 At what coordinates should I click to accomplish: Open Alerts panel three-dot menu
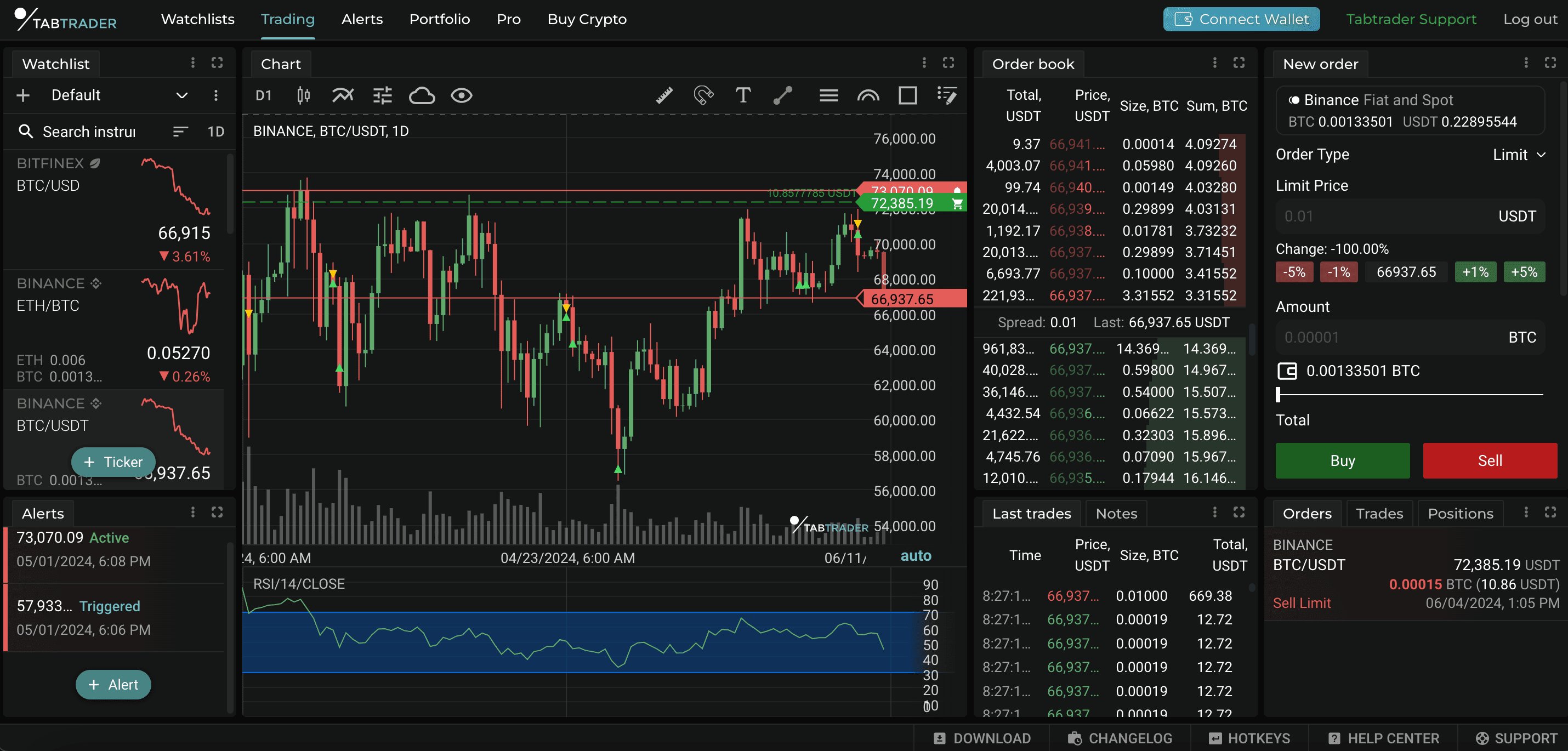click(193, 513)
